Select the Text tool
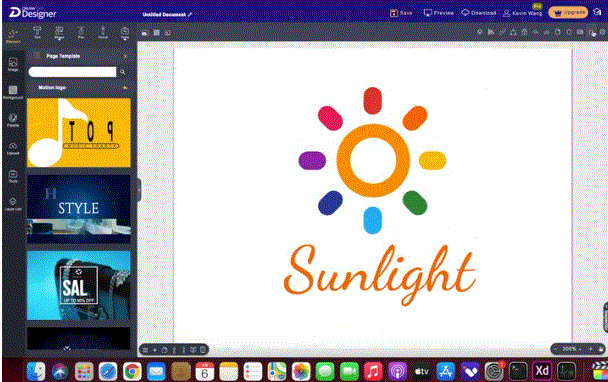 (x=37, y=33)
